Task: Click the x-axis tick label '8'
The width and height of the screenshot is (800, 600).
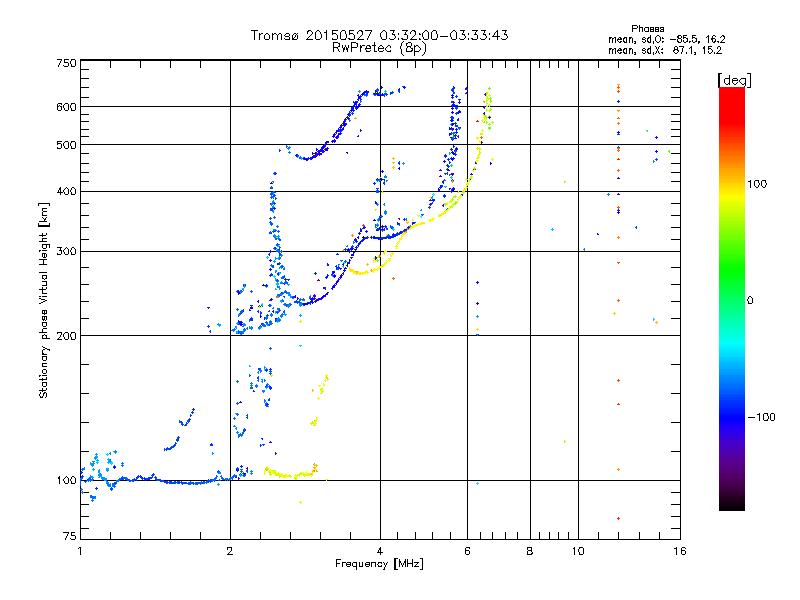Action: [x=530, y=551]
